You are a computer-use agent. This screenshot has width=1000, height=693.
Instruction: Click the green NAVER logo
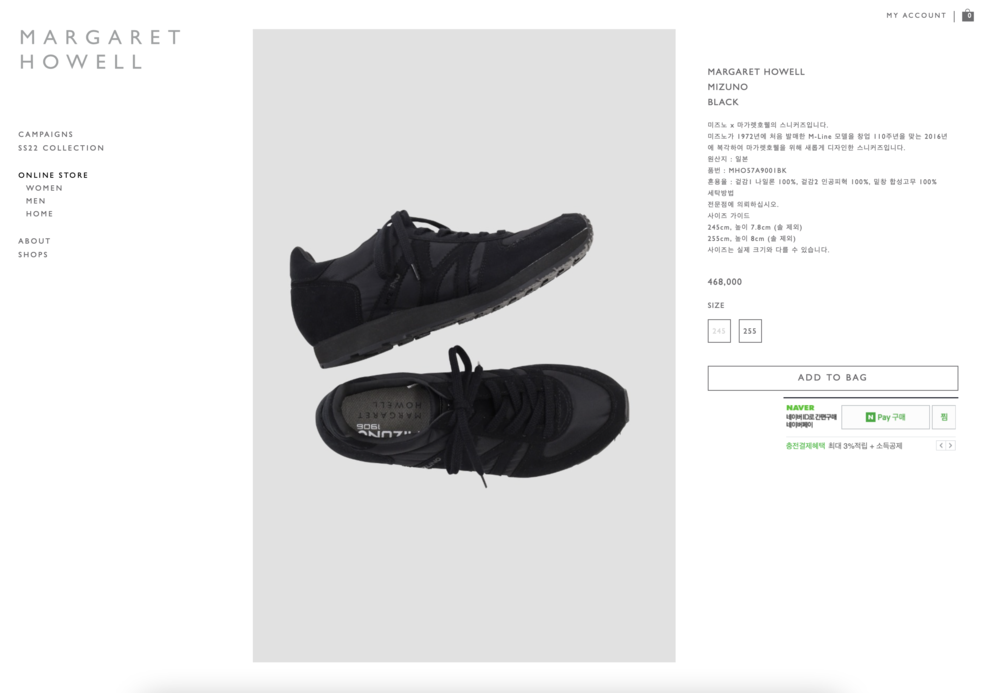(x=800, y=408)
